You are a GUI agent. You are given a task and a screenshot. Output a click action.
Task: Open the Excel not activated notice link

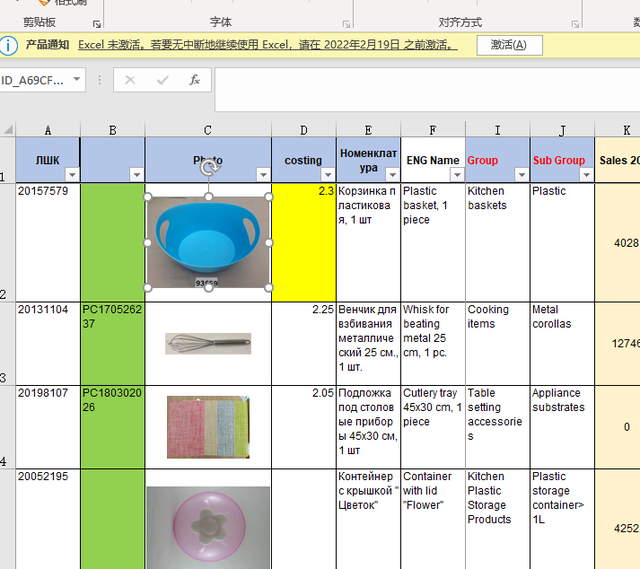tap(268, 45)
